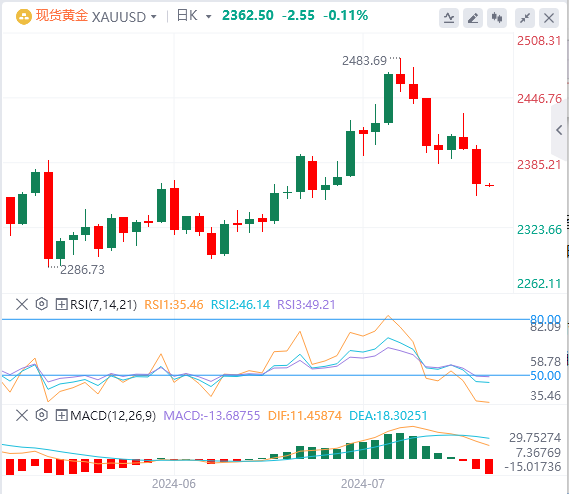This screenshot has height=494, width=569.
Task: Click the RSI 80.00 level label
Action: 545,319
